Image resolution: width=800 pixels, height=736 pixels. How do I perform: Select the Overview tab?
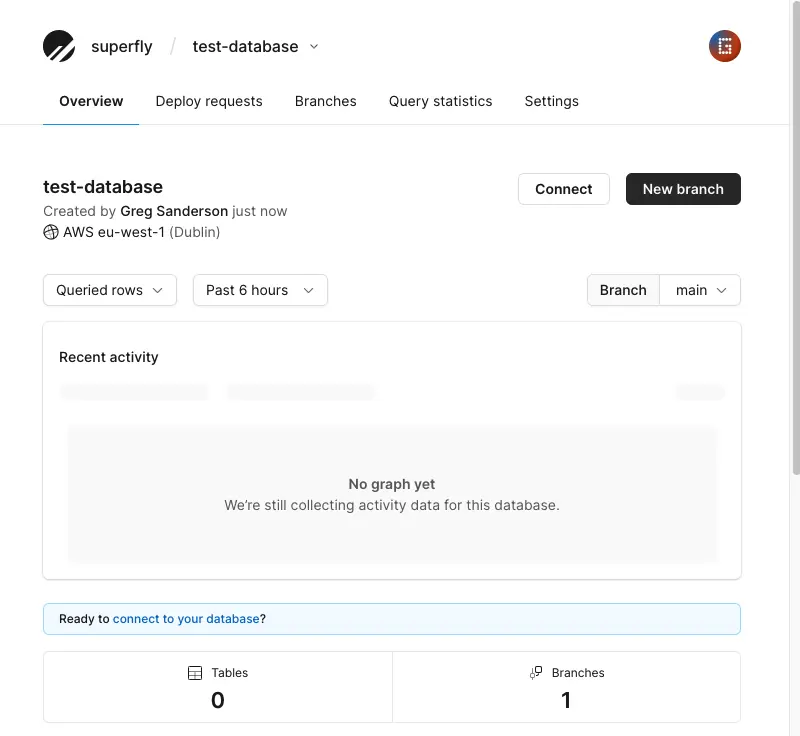point(91,101)
